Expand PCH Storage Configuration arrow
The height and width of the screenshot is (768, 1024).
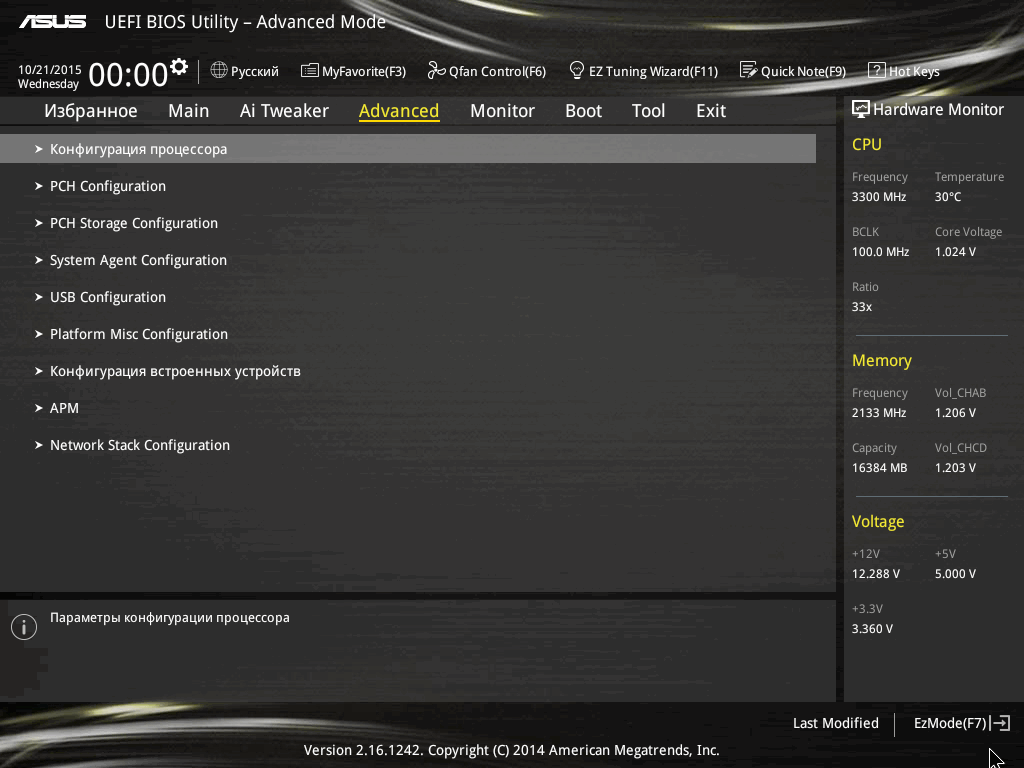(39, 223)
